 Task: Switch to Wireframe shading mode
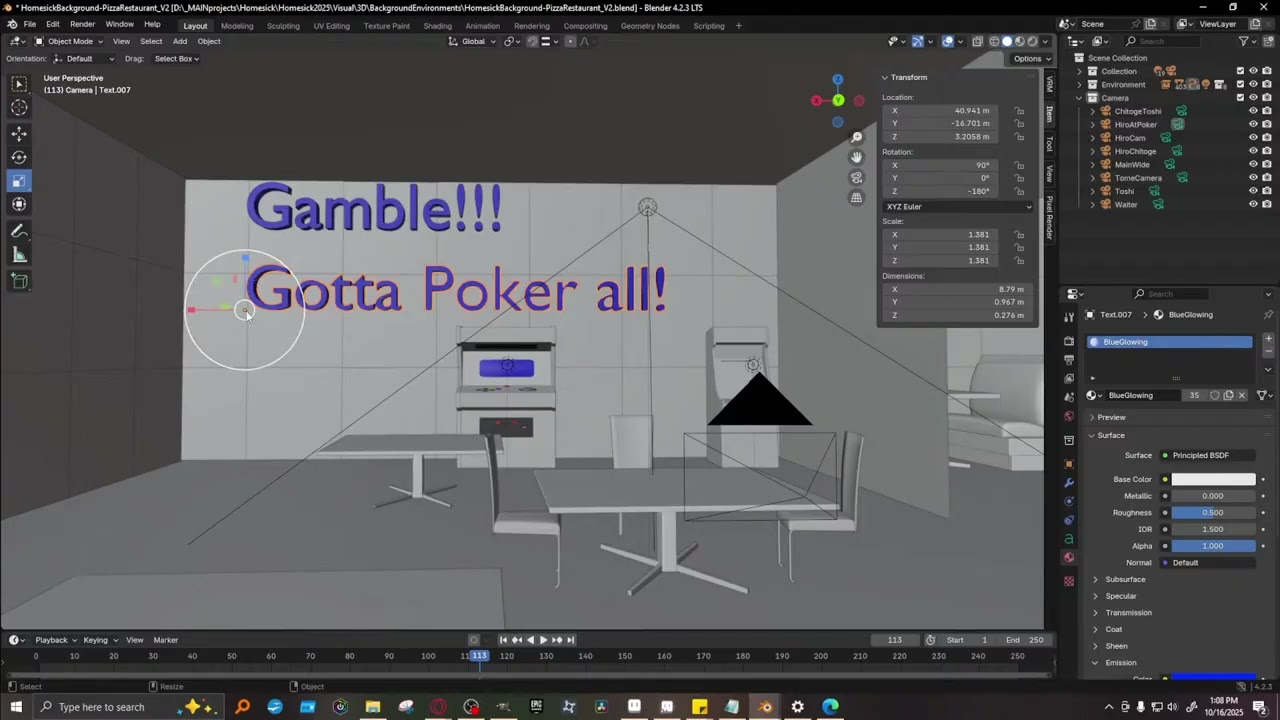[994, 41]
